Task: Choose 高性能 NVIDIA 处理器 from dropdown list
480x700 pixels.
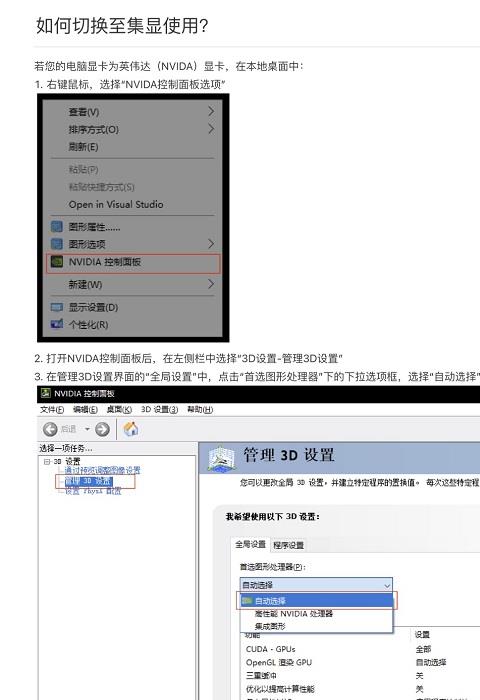Action: coord(294,613)
